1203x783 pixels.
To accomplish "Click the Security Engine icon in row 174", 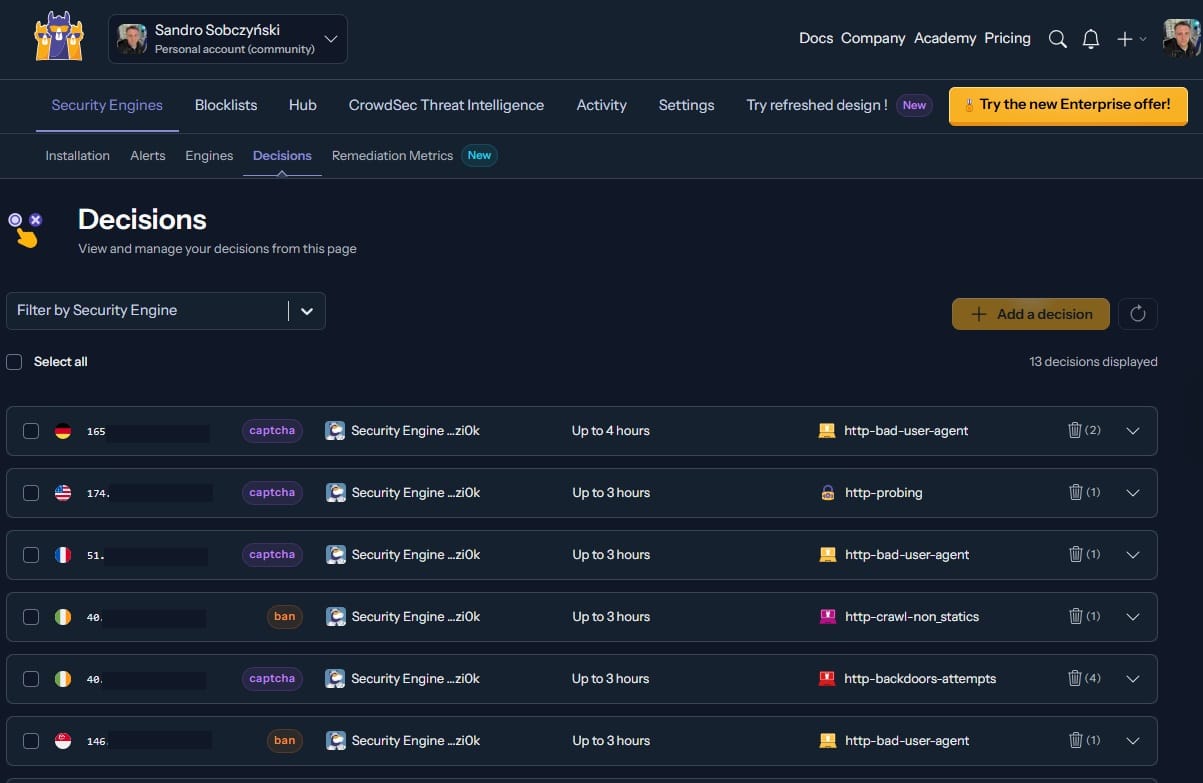I will coord(336,493).
